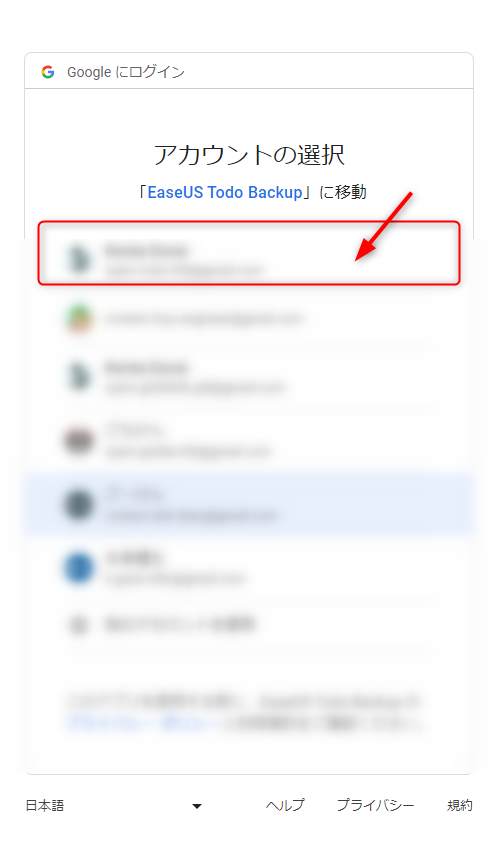Viewport: 499px width, 847px height.
Task: Click the dark gray avatar in highlighted row
Action: tap(78, 505)
